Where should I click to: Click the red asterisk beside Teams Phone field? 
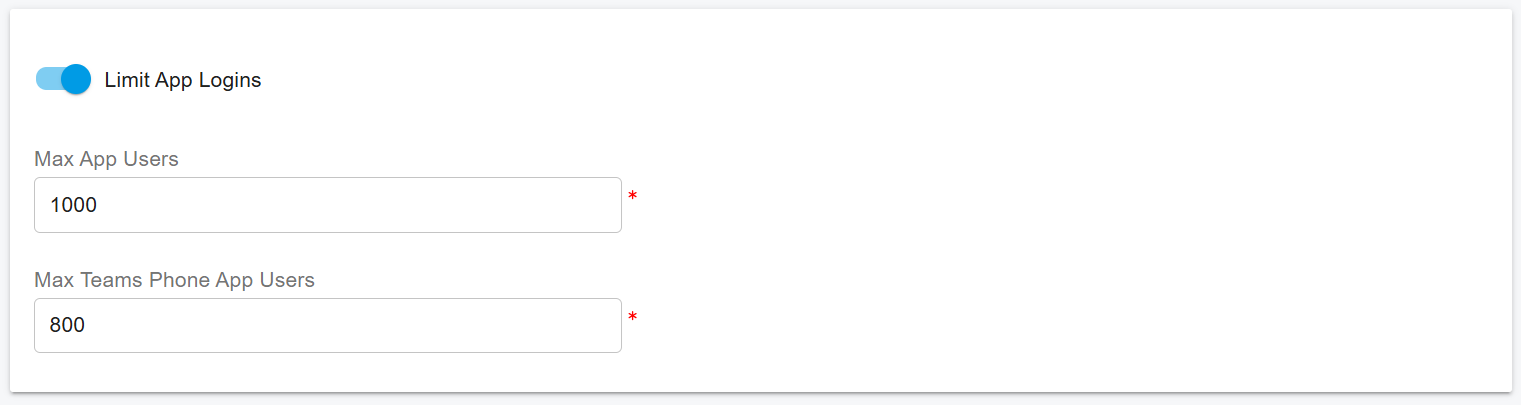(632, 318)
